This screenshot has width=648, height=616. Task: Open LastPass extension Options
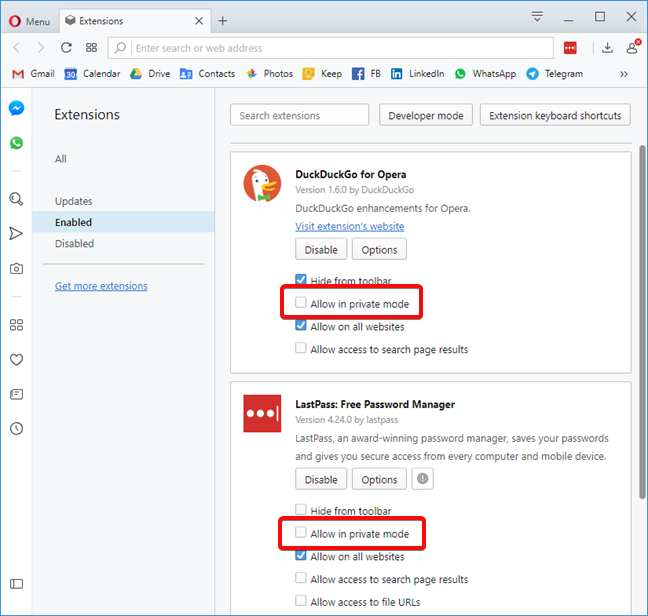[379, 479]
